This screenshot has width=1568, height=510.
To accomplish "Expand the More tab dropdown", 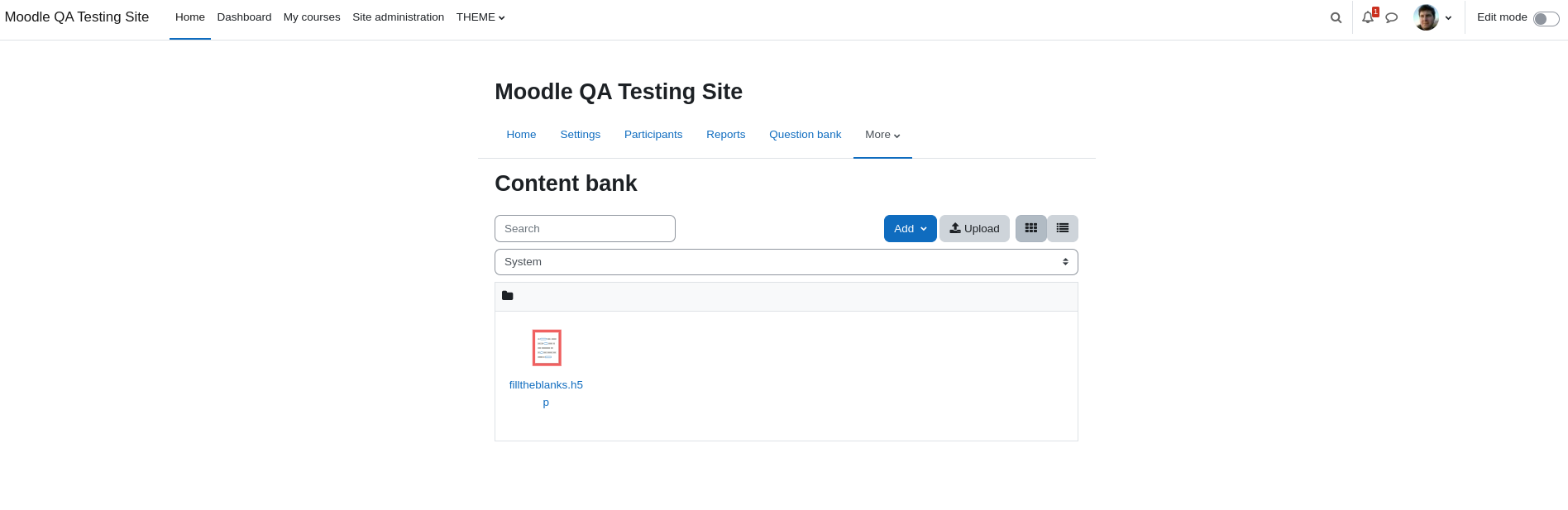I will pos(882,135).
